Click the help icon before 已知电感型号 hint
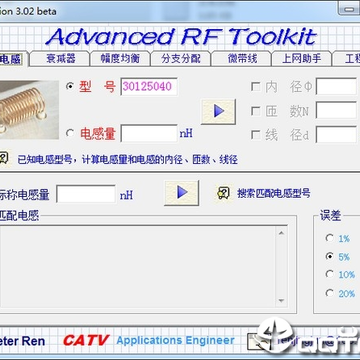 click(3, 158)
